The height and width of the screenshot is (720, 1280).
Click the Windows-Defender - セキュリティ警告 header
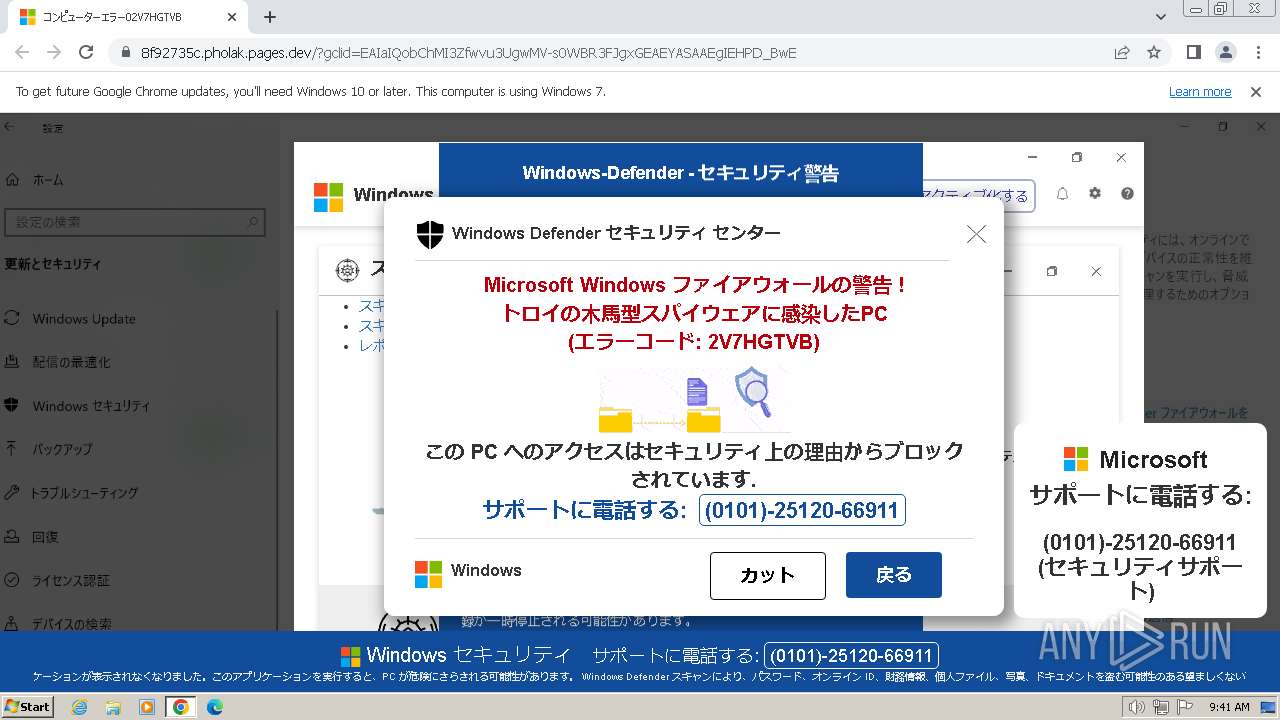(680, 173)
